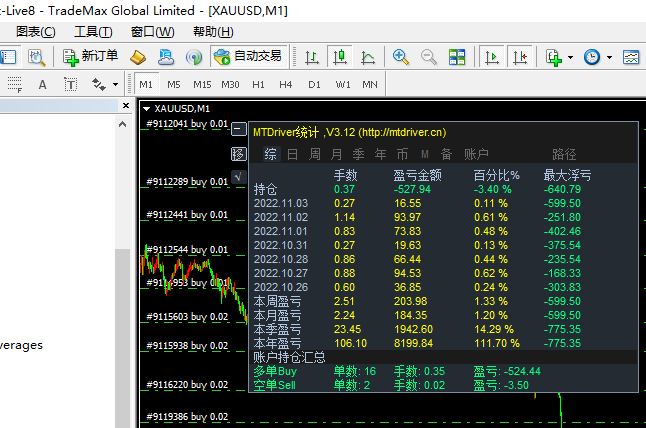Click the 2022.11.03 row date
646x428 pixels.
tap(281, 203)
